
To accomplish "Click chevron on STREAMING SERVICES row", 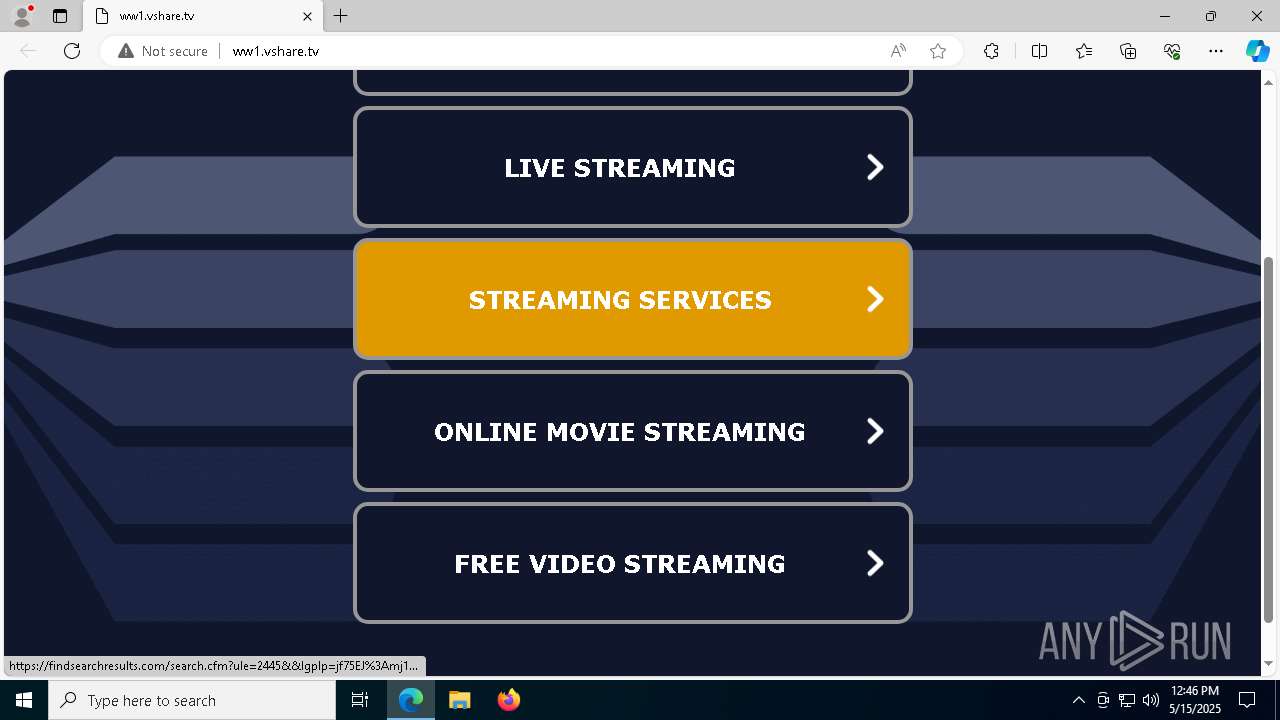I will click(875, 299).
